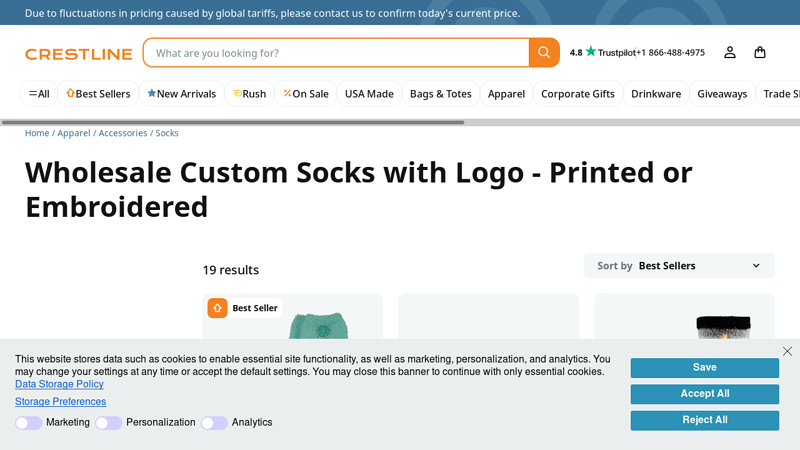Go to Accessories breadcrumb link
The image size is (800, 450).
click(x=122, y=133)
